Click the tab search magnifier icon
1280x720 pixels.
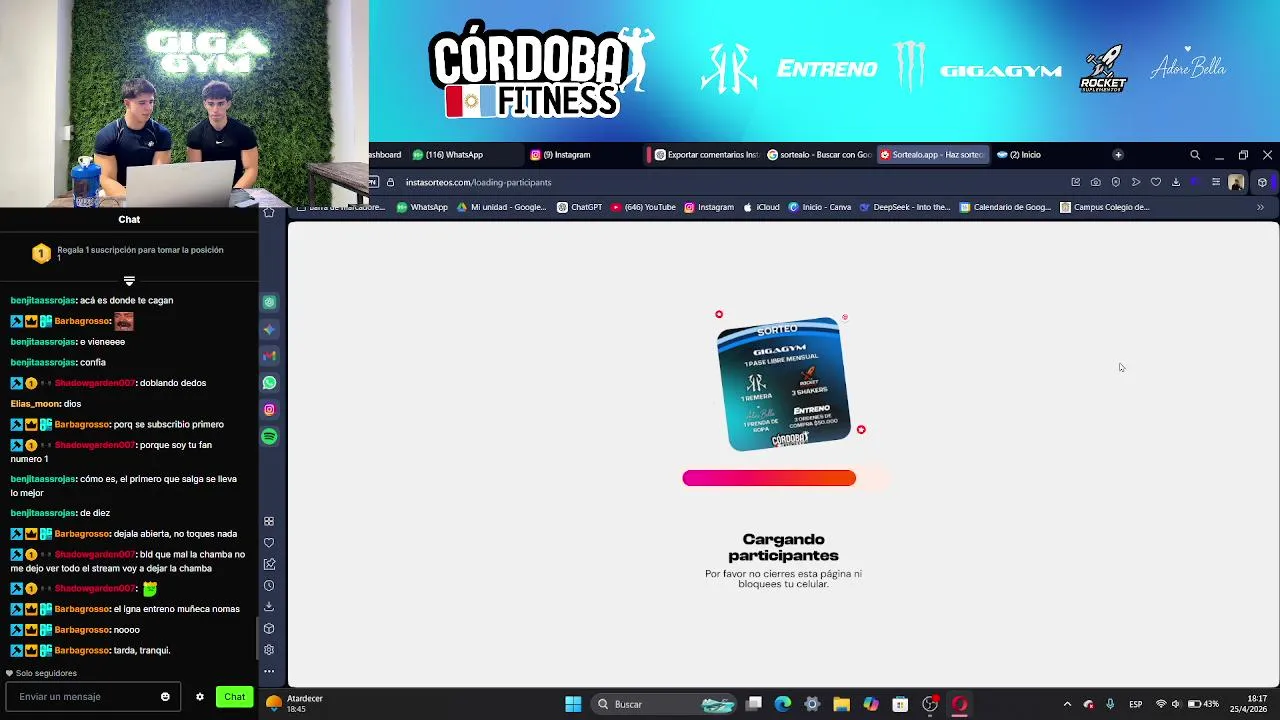point(1195,155)
